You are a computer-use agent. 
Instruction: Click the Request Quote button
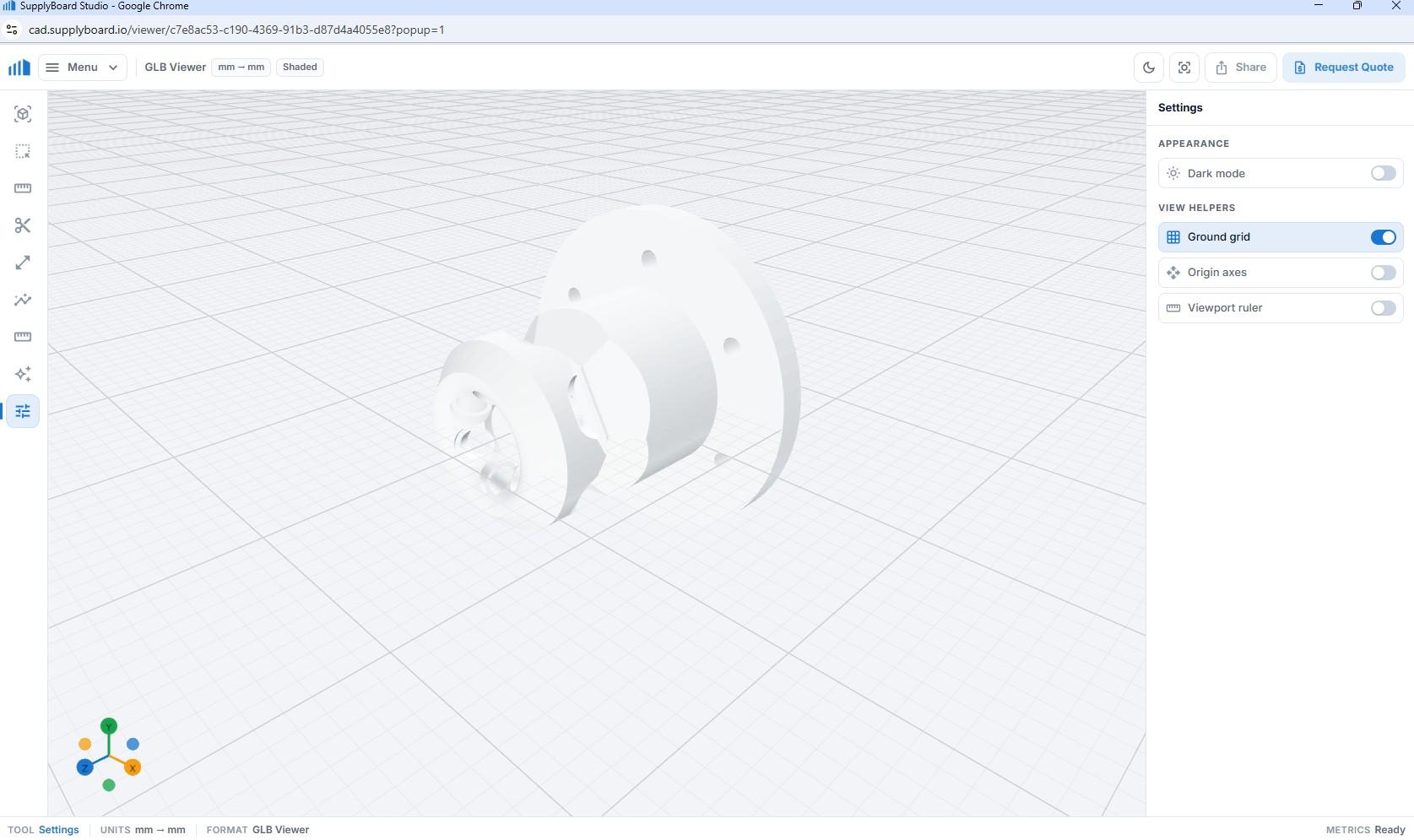point(1344,68)
